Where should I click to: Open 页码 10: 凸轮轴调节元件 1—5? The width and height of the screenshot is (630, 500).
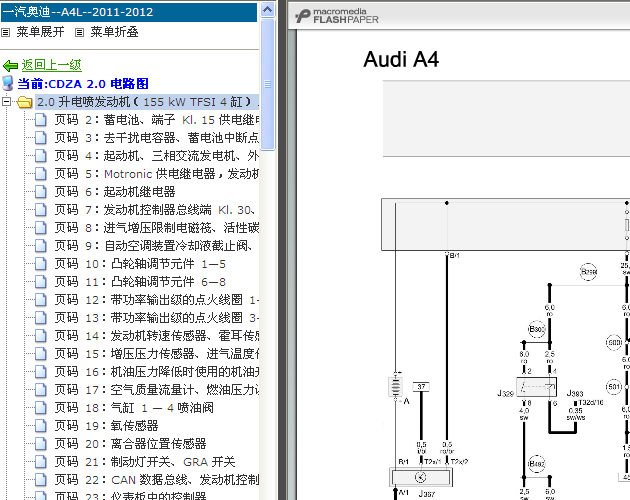[x=140, y=264]
